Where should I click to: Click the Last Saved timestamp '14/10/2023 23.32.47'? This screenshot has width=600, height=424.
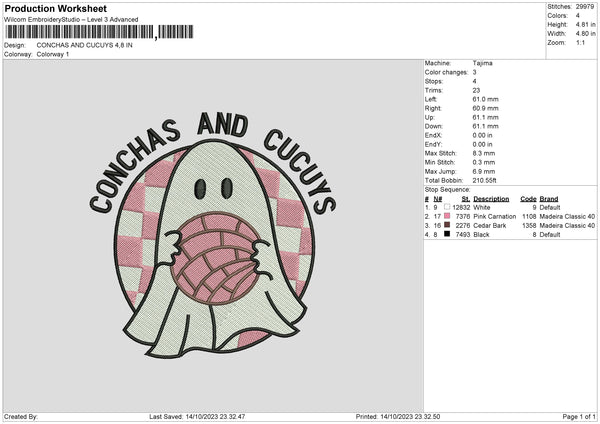[x=215, y=417]
